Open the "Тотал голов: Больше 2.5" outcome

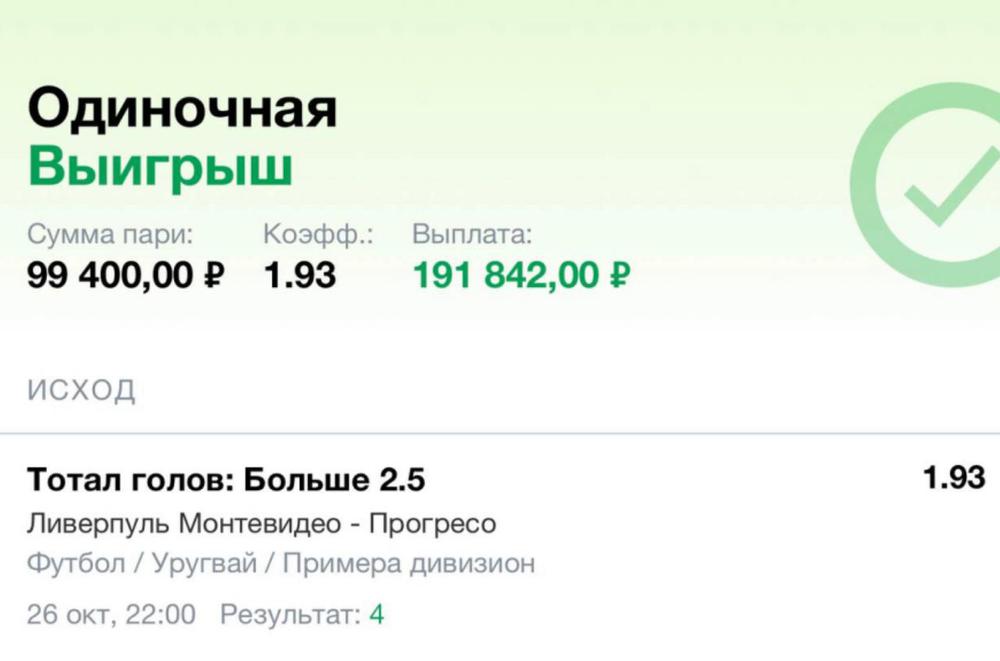tap(226, 481)
